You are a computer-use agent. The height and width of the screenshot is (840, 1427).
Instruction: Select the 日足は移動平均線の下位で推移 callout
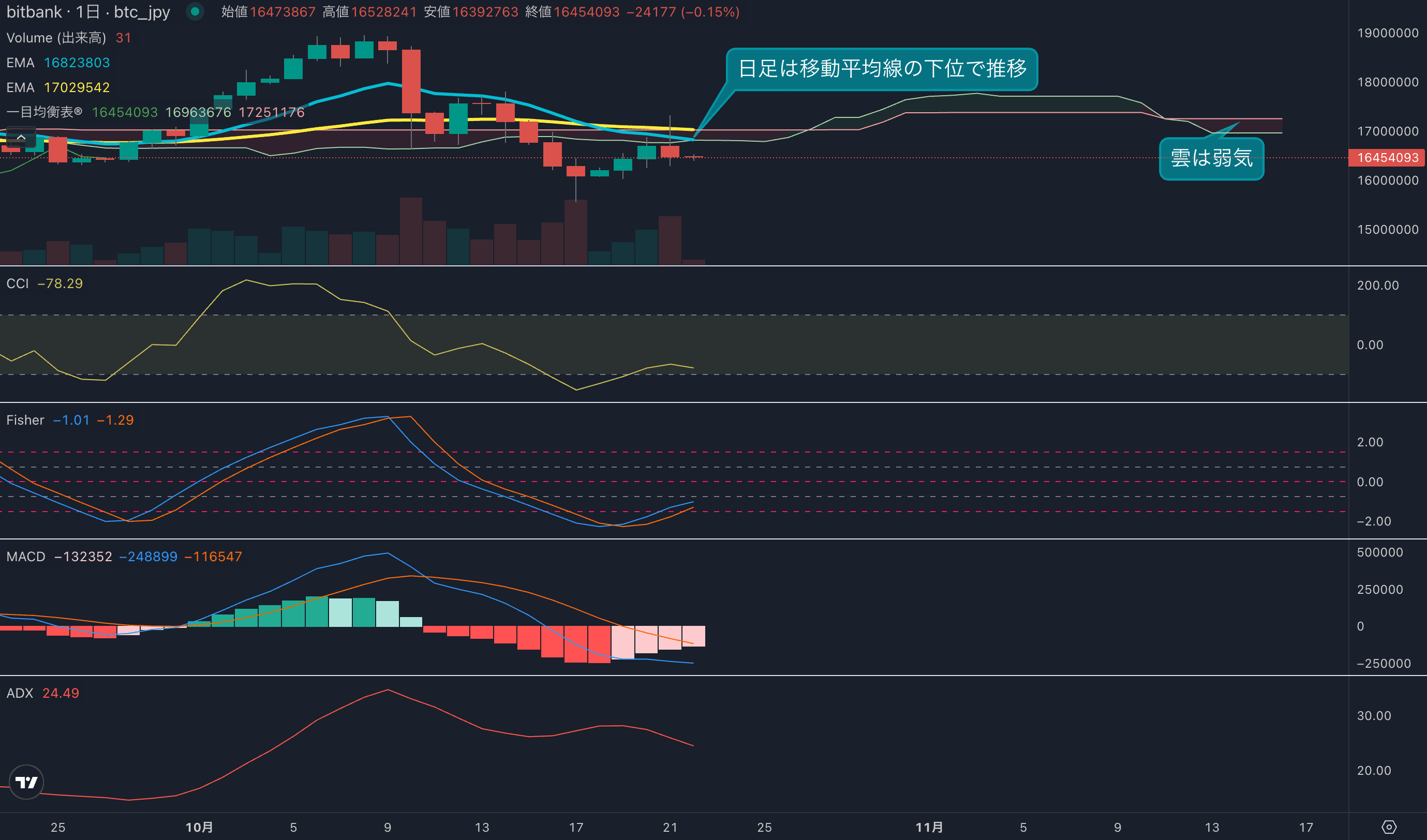[x=881, y=69]
